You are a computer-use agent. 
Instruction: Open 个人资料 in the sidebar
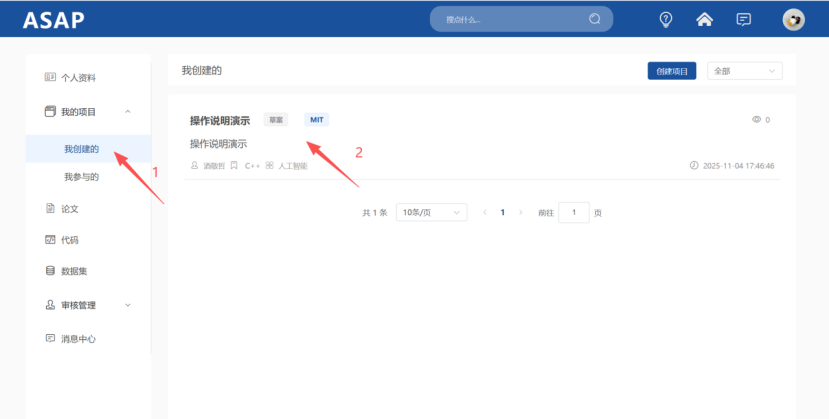(x=84, y=77)
